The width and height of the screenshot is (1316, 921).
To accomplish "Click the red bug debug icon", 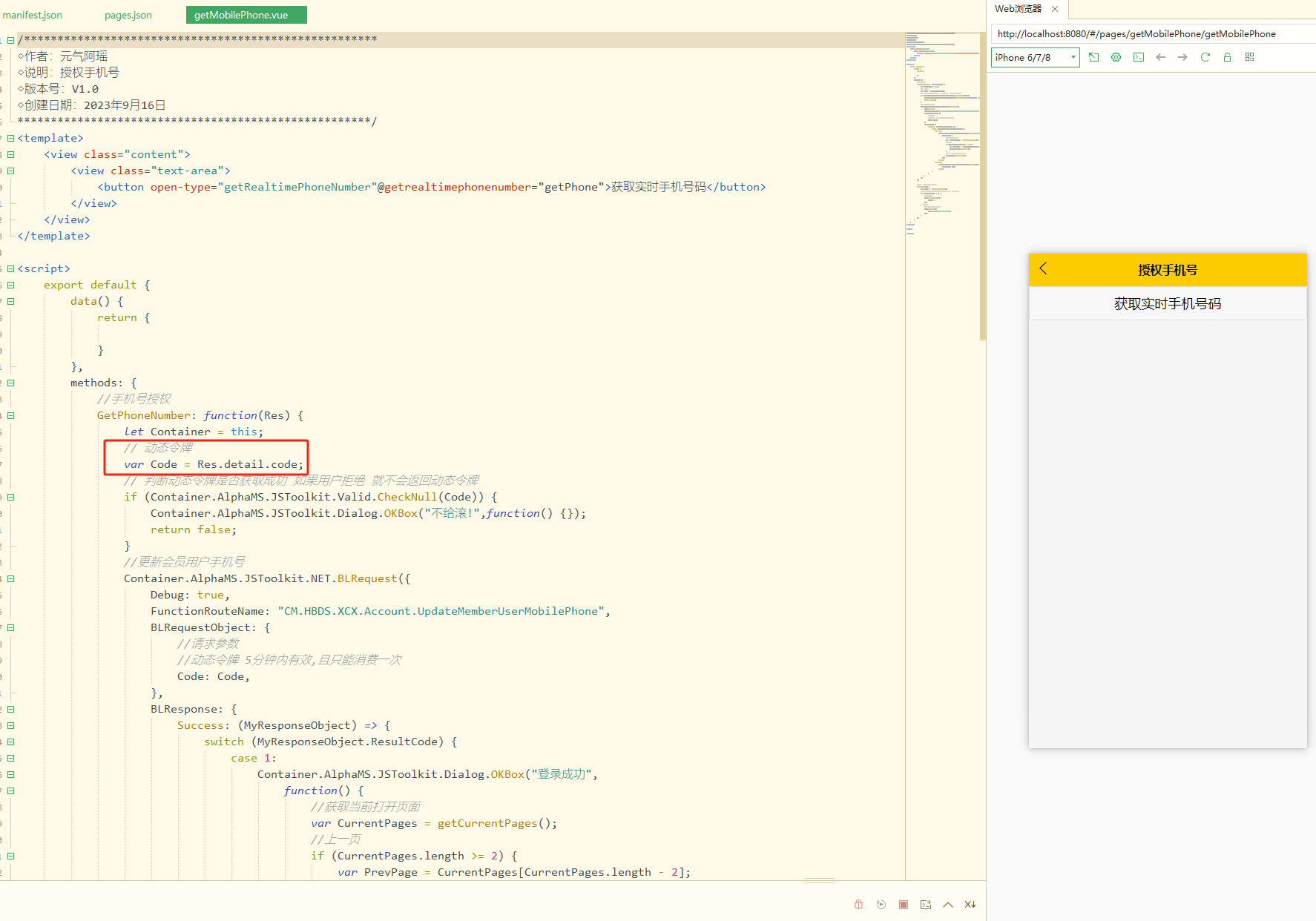I will tap(858, 905).
